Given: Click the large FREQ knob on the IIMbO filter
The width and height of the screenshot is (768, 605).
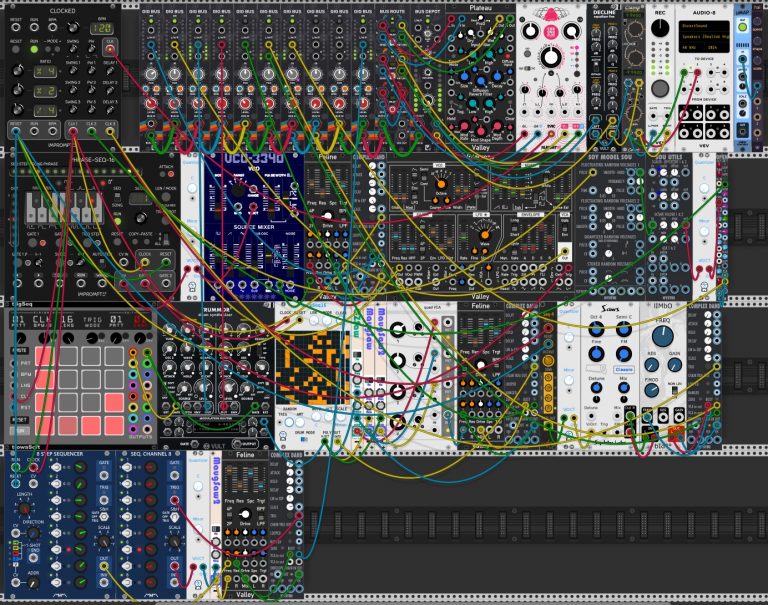Looking at the screenshot, I should click(663, 337).
